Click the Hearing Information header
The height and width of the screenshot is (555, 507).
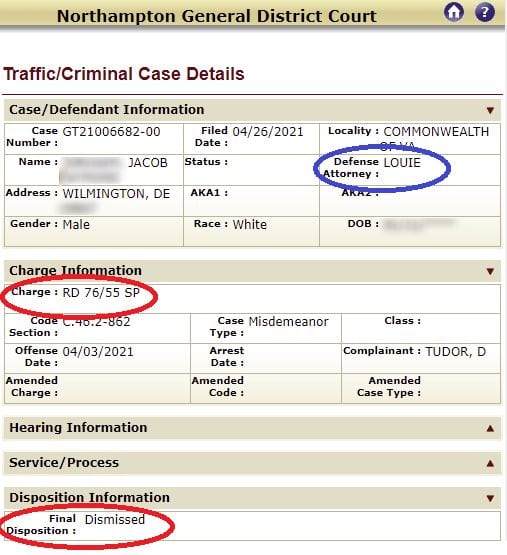coord(252,428)
